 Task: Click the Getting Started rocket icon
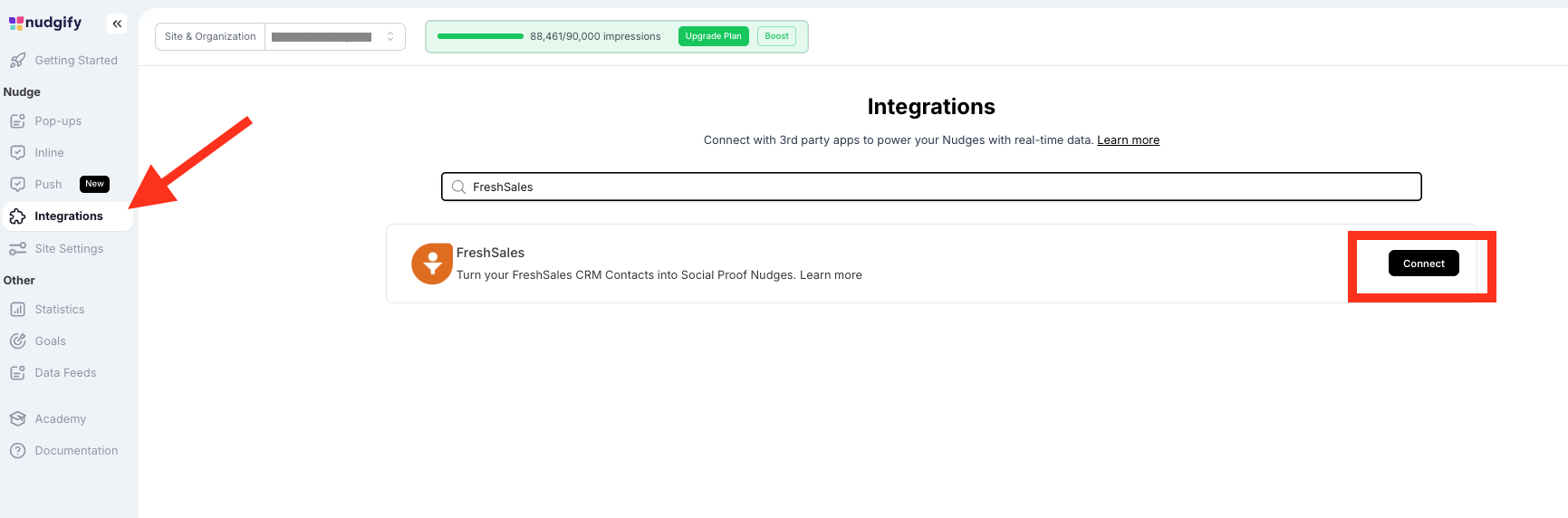tap(17, 61)
